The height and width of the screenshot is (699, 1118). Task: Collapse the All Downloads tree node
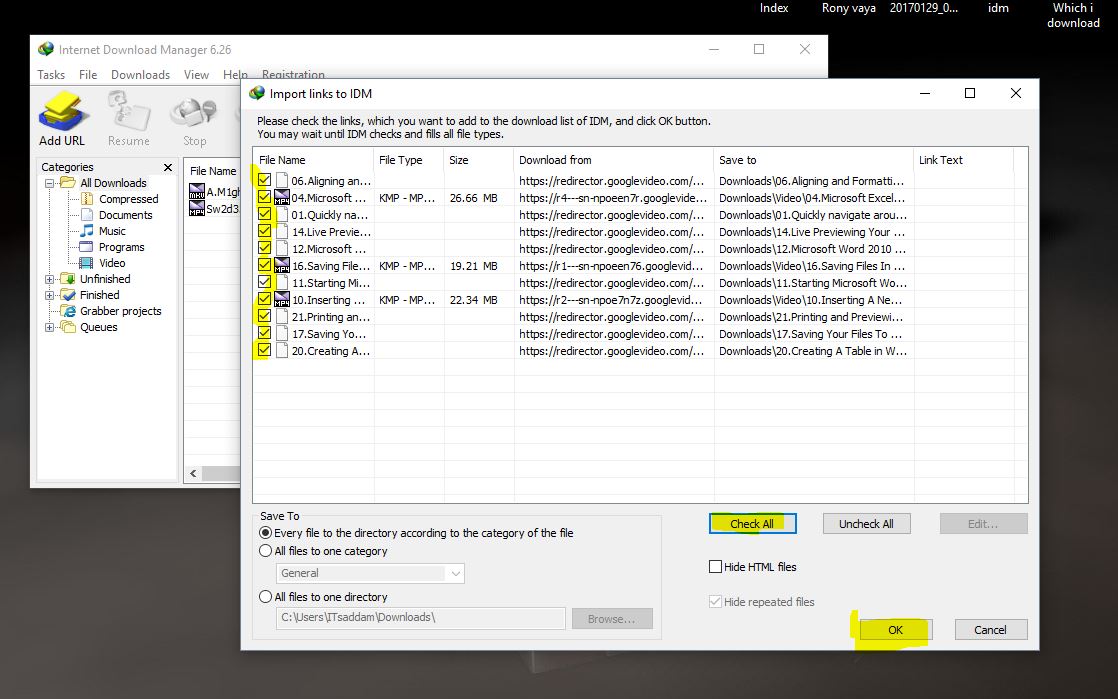(50, 183)
